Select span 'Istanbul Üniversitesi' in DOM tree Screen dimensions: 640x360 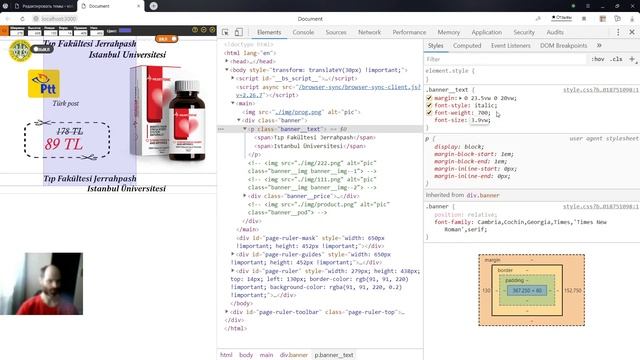click(310, 146)
